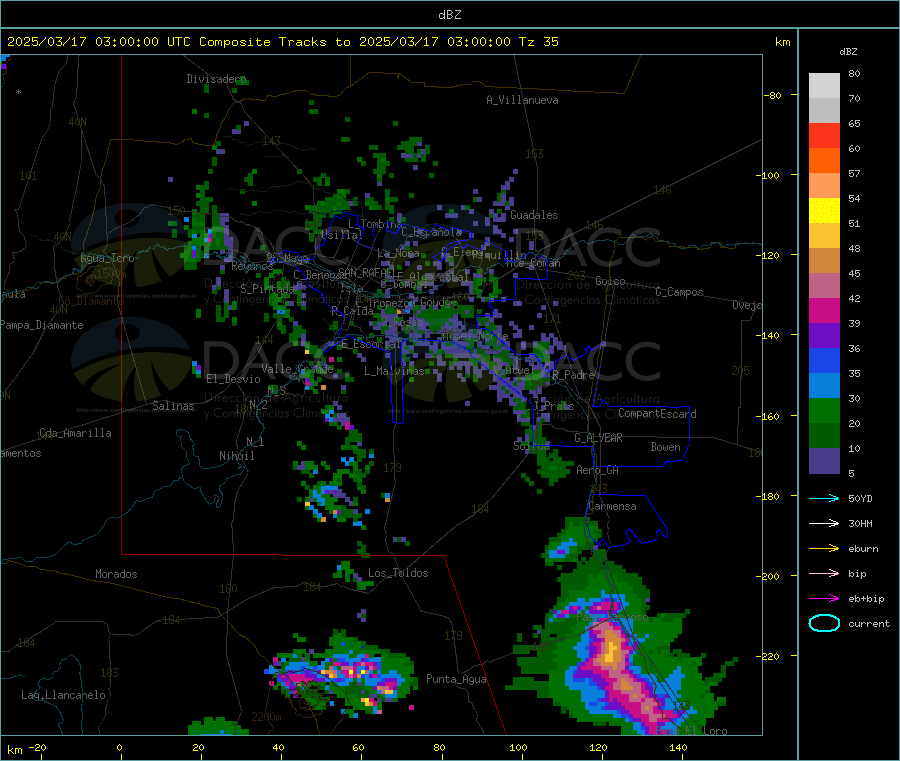Select the royal blue swatch between 36 and 35

click(824, 361)
